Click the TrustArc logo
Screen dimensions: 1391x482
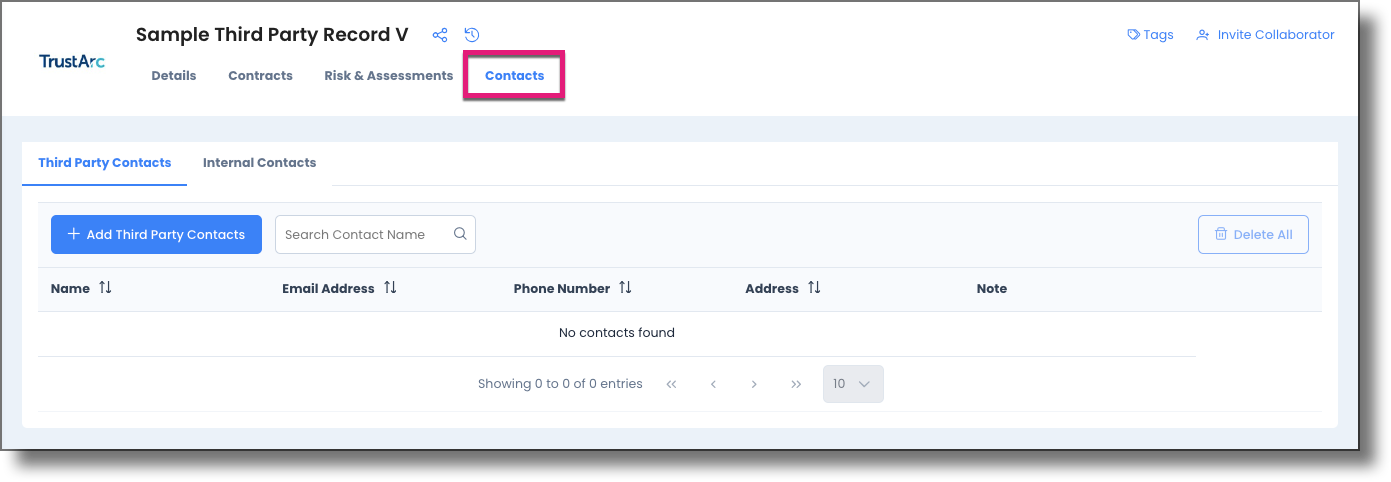click(72, 61)
